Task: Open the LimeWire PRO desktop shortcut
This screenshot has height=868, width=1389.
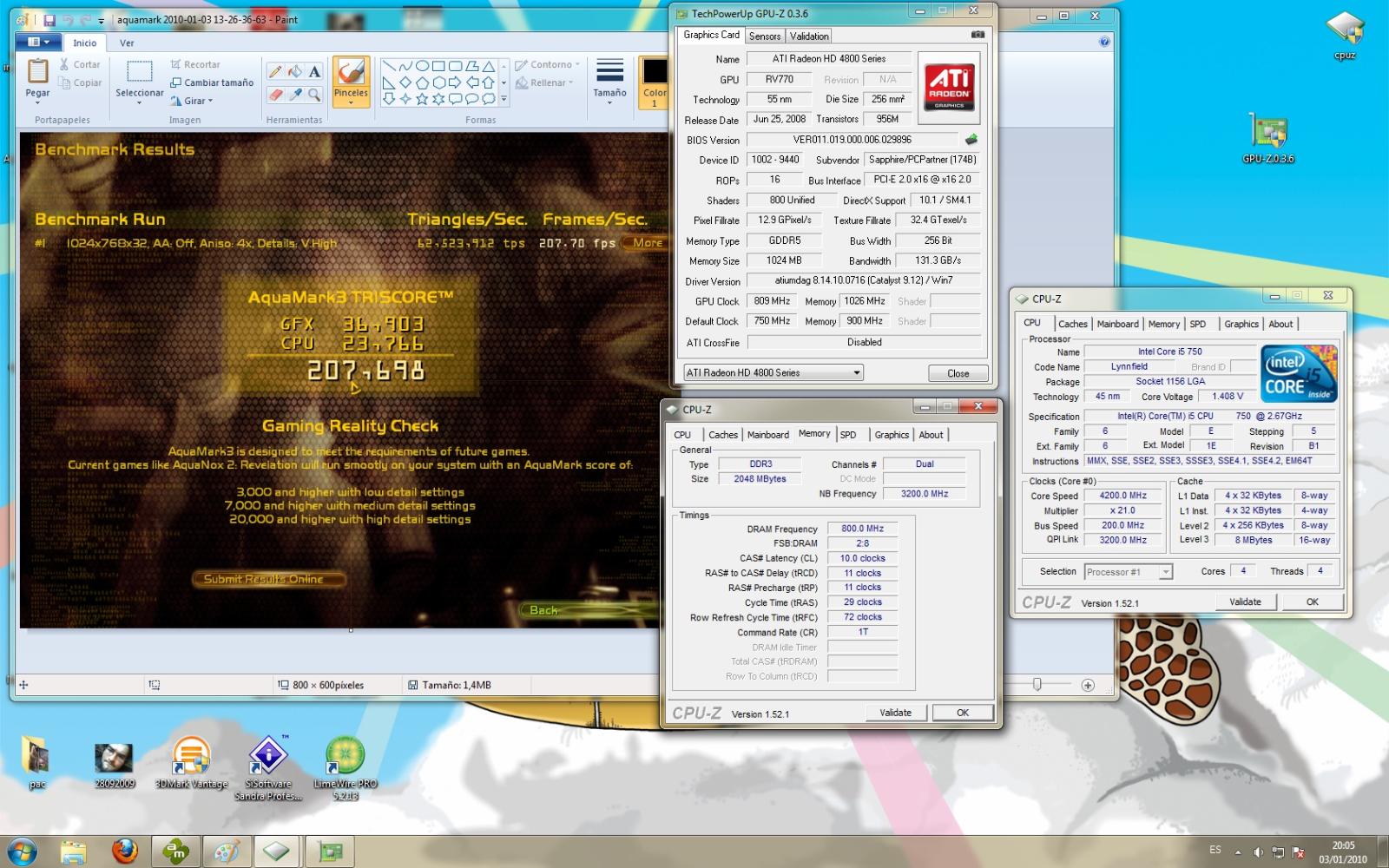Action: [x=346, y=768]
